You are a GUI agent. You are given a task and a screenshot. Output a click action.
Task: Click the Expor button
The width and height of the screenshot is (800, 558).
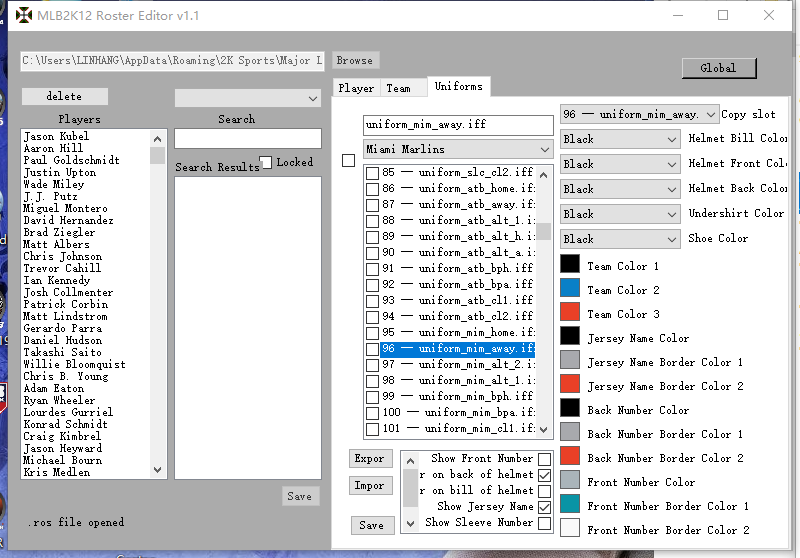click(370, 459)
